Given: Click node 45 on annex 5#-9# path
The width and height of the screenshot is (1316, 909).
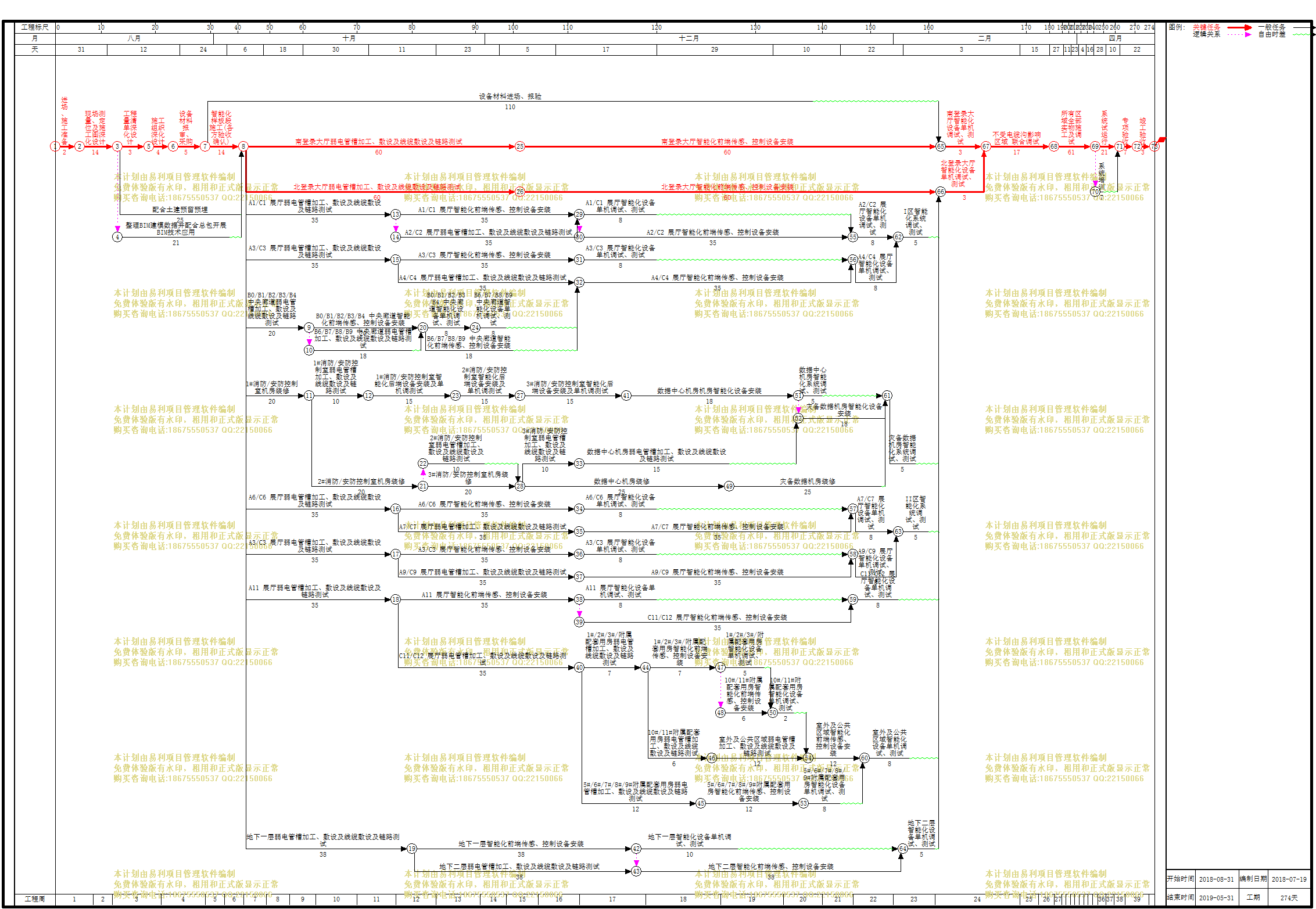Looking at the screenshot, I should coord(701,803).
